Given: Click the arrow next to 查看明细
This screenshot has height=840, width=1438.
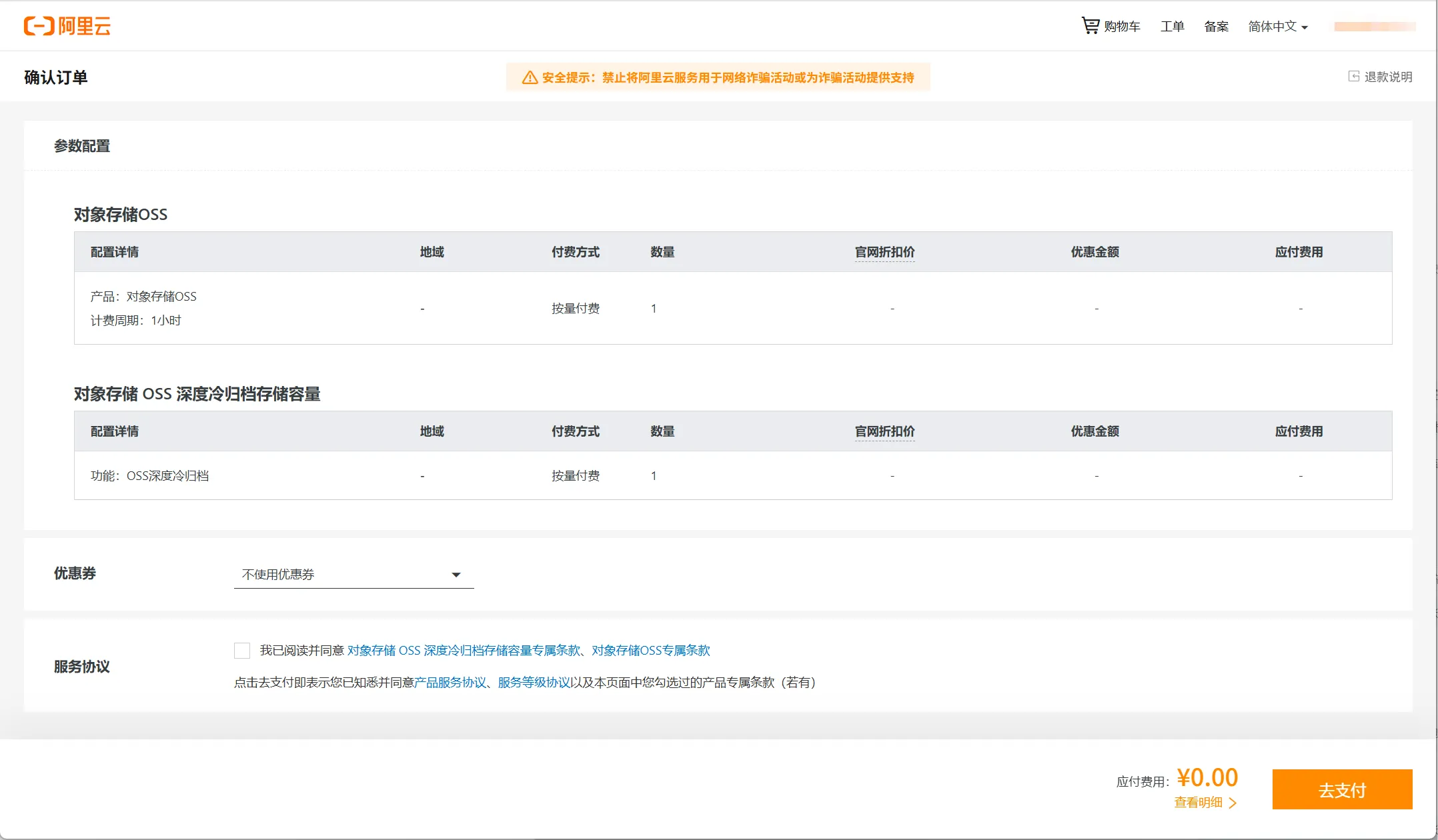Looking at the screenshot, I should coord(1233,803).
